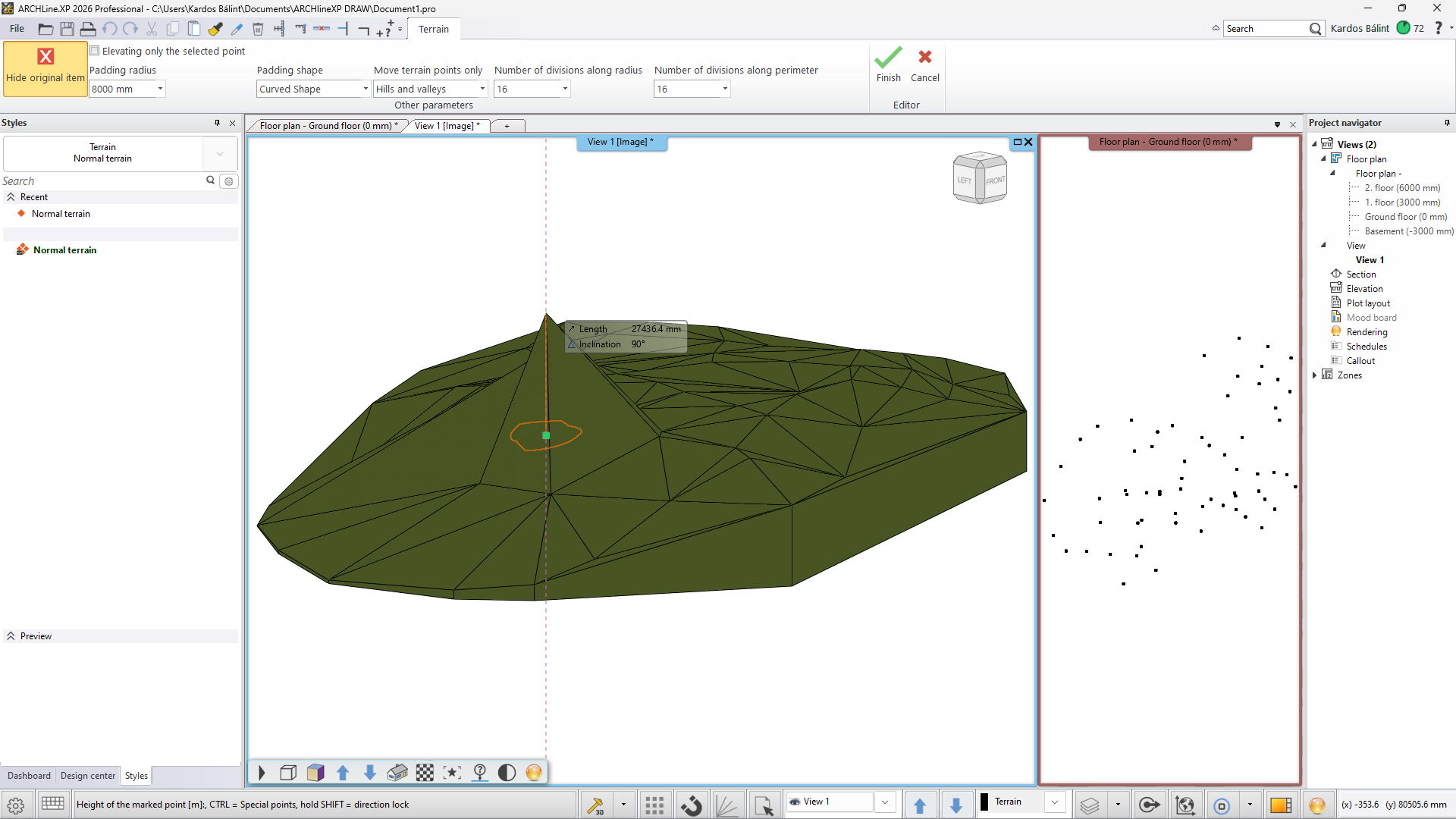Select Section in Project navigator
Image resolution: width=1456 pixels, height=819 pixels.
(x=1360, y=275)
